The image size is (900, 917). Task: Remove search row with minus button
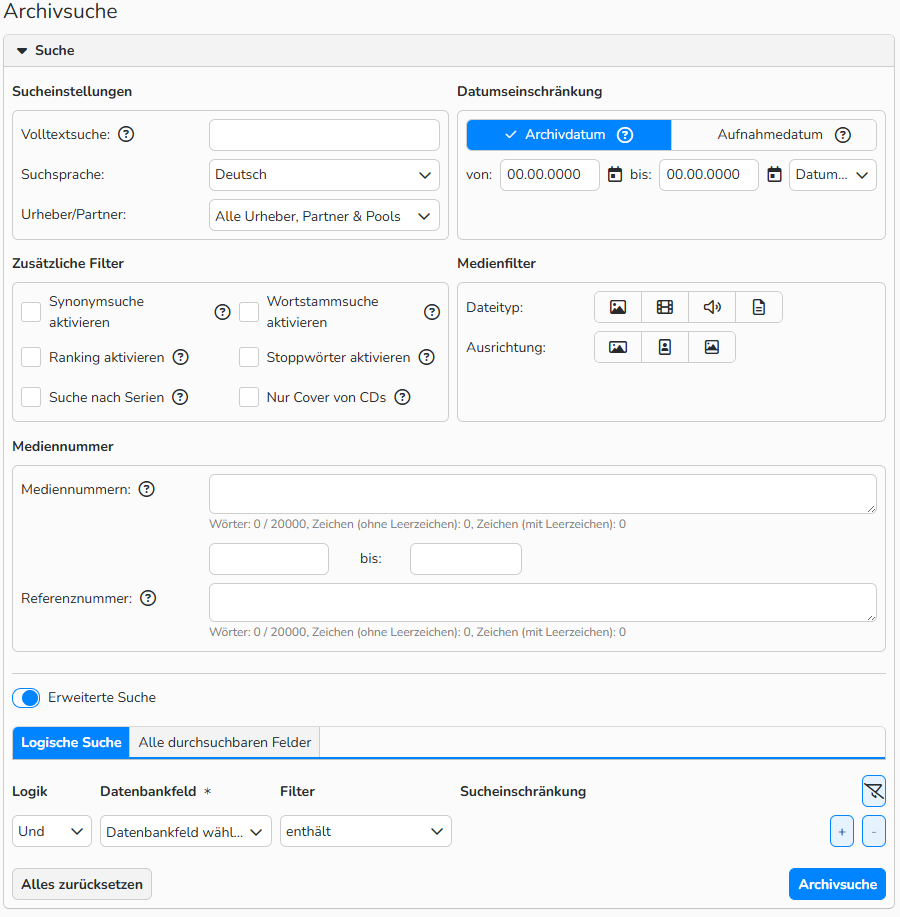point(874,832)
